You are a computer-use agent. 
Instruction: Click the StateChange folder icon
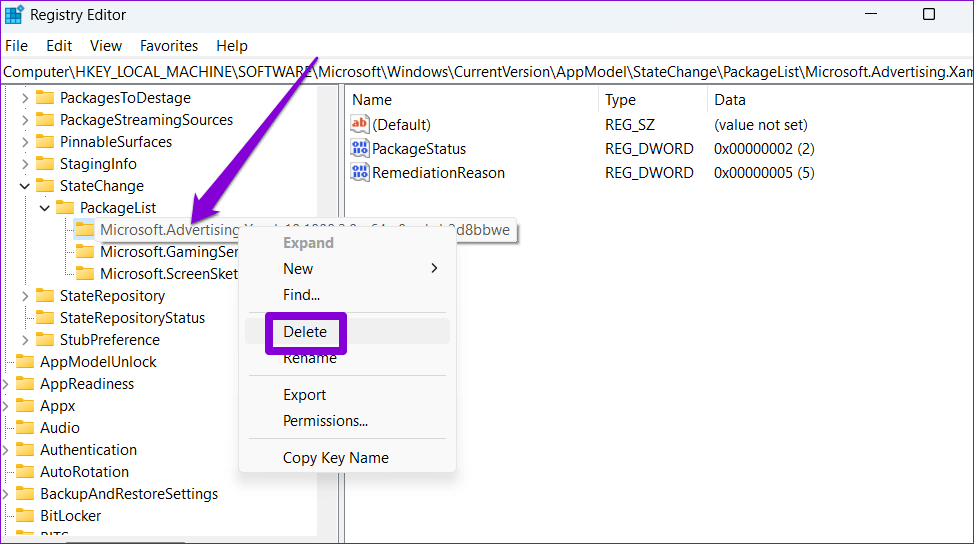click(x=45, y=186)
